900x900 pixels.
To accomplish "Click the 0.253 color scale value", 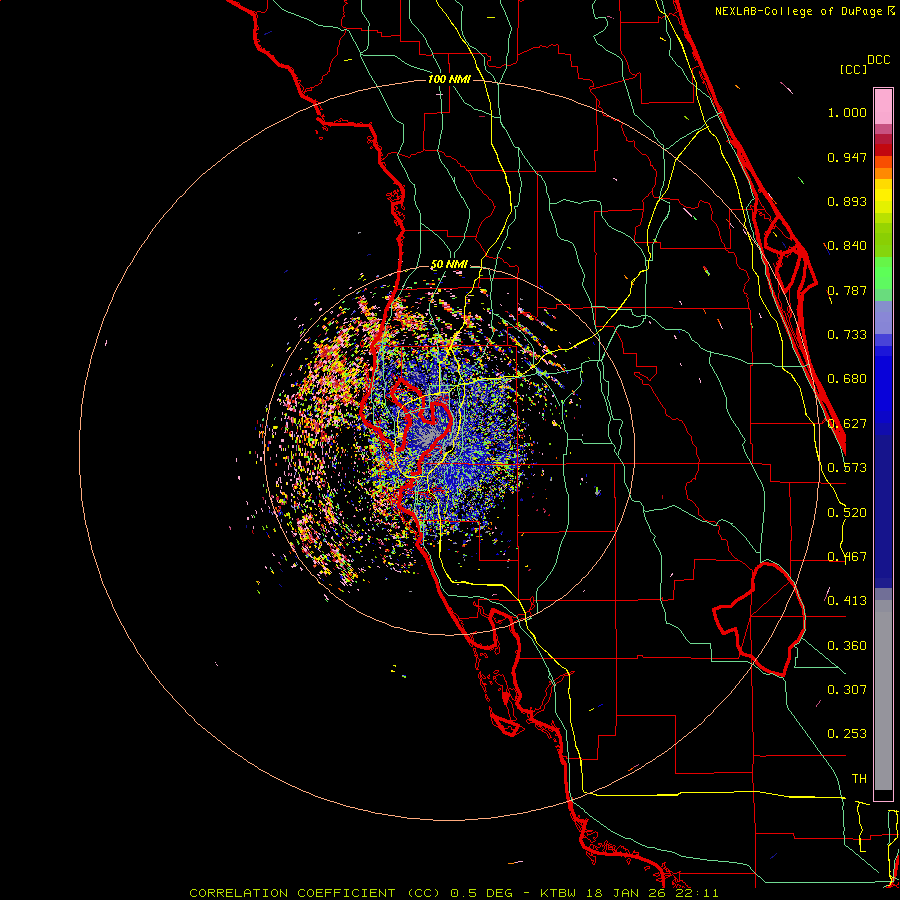I will pos(847,734).
